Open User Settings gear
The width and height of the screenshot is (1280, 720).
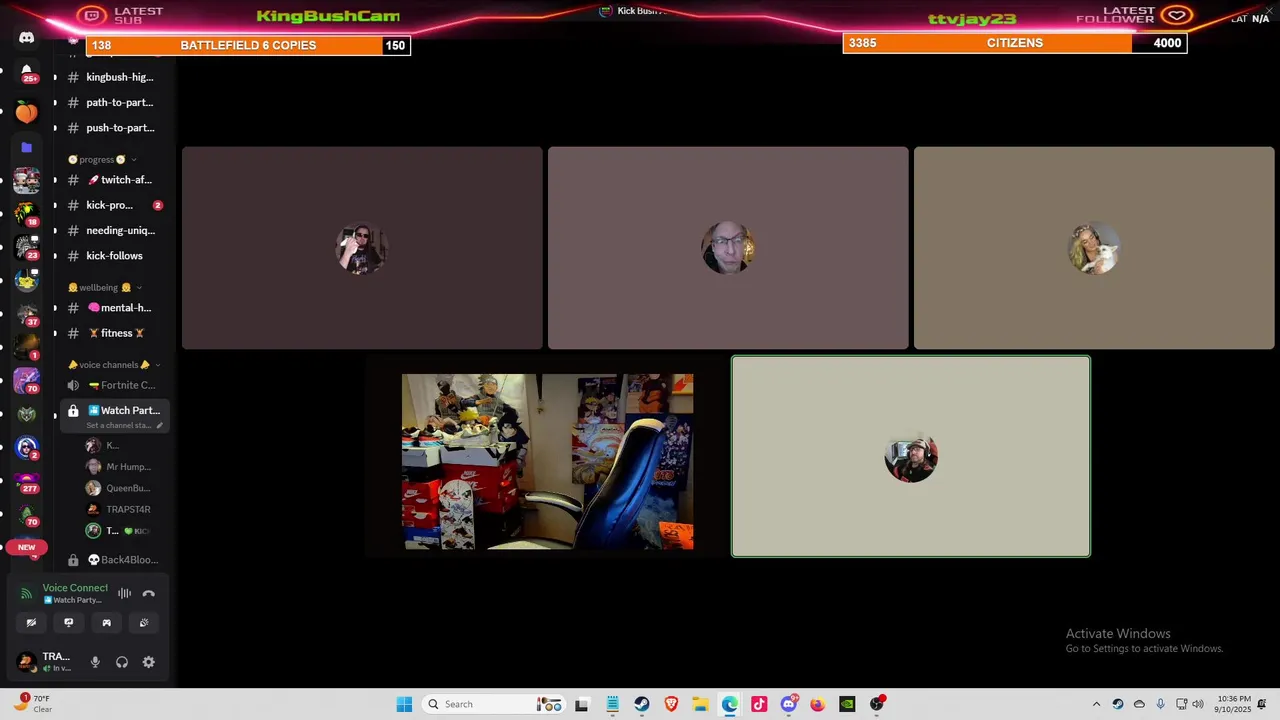(149, 662)
